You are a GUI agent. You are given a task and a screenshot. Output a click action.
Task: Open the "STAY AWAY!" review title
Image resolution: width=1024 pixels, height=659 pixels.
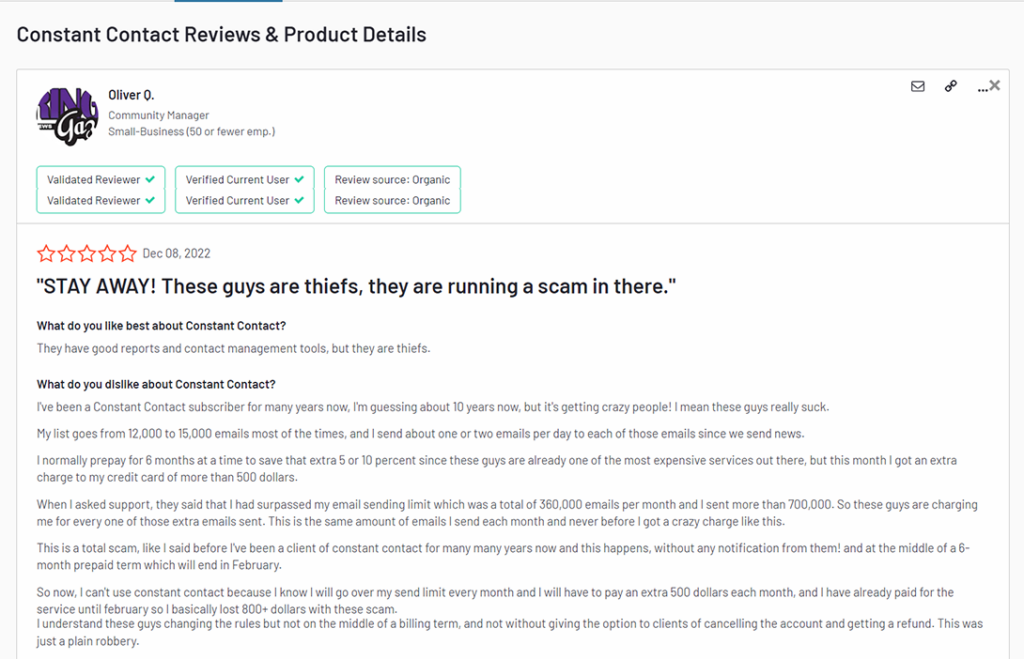tap(357, 287)
